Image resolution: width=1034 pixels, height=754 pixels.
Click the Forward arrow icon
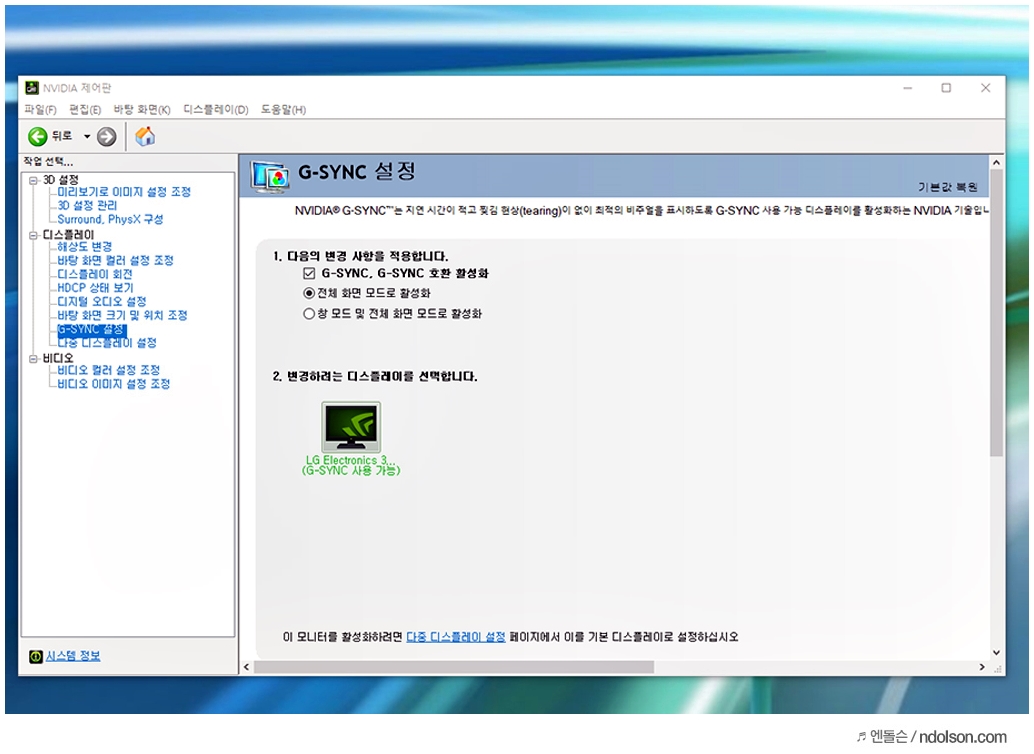tap(106, 137)
